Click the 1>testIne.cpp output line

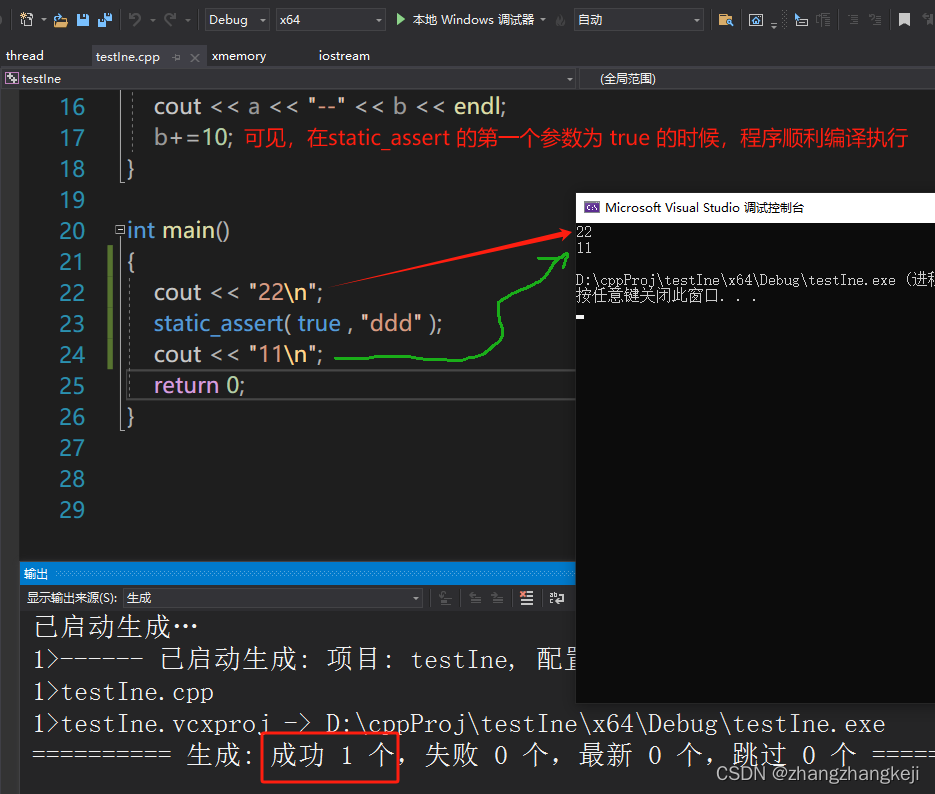click(123, 692)
